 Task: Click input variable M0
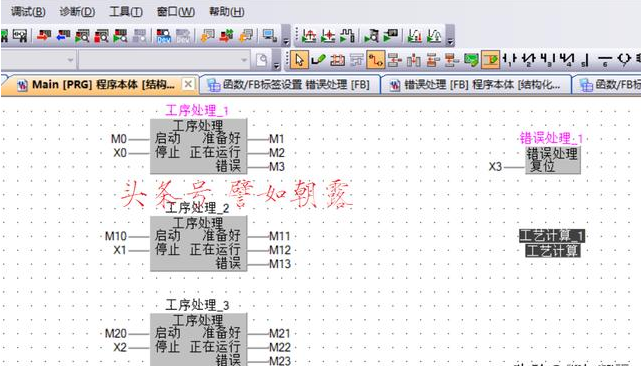[119, 139]
